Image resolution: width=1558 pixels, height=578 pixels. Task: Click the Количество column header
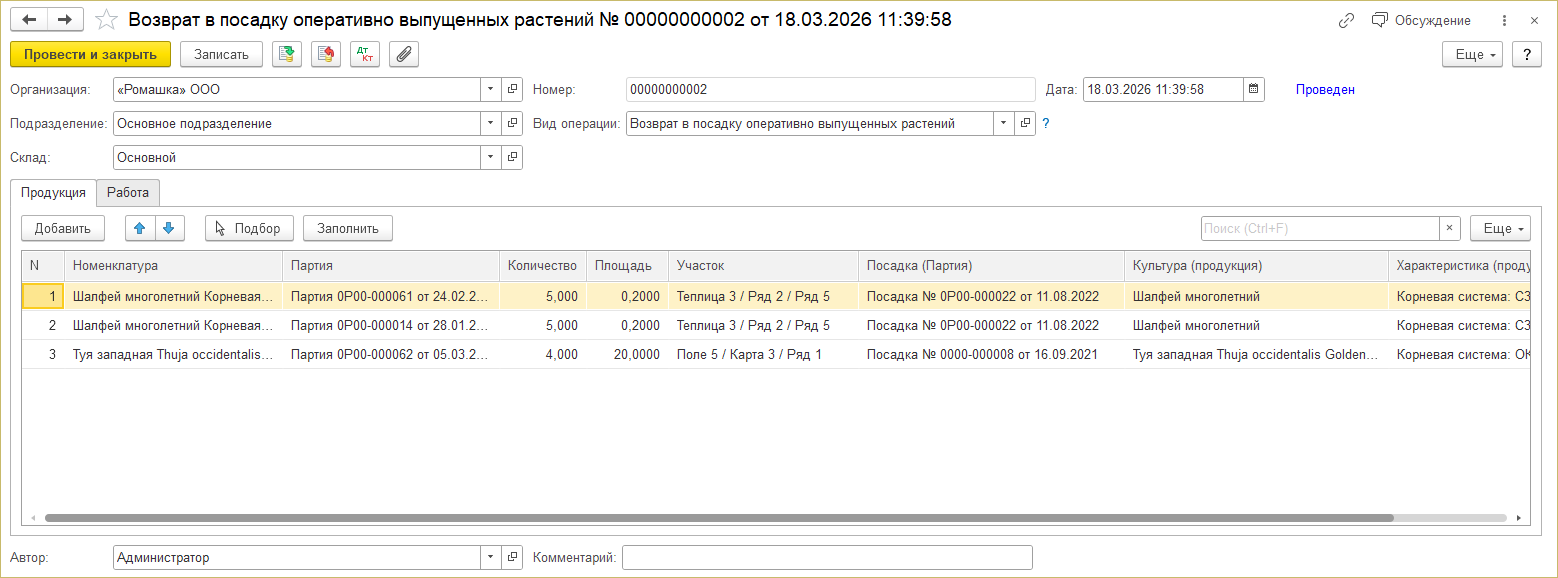[x=543, y=266]
